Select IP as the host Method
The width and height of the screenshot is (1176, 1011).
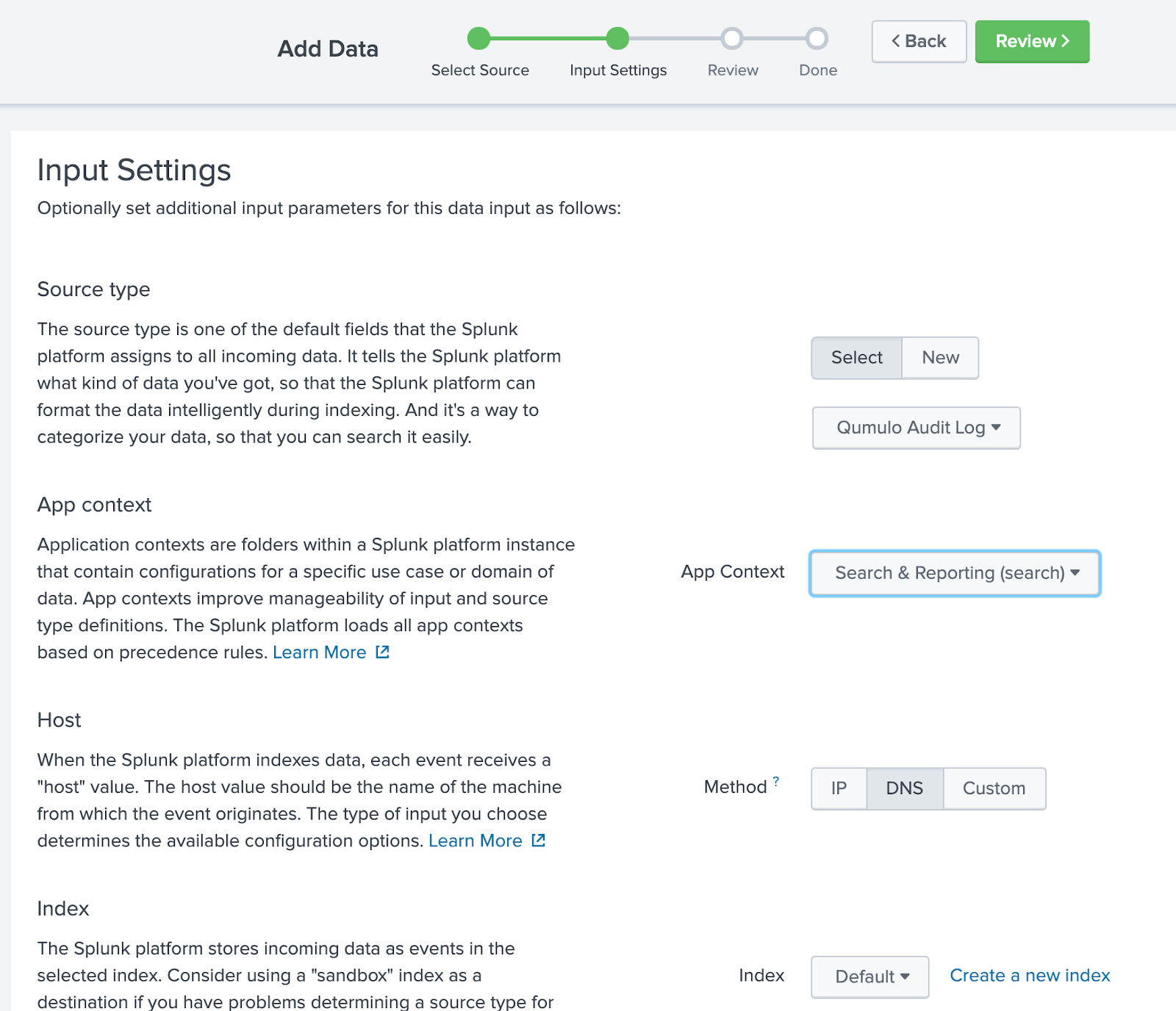point(838,788)
